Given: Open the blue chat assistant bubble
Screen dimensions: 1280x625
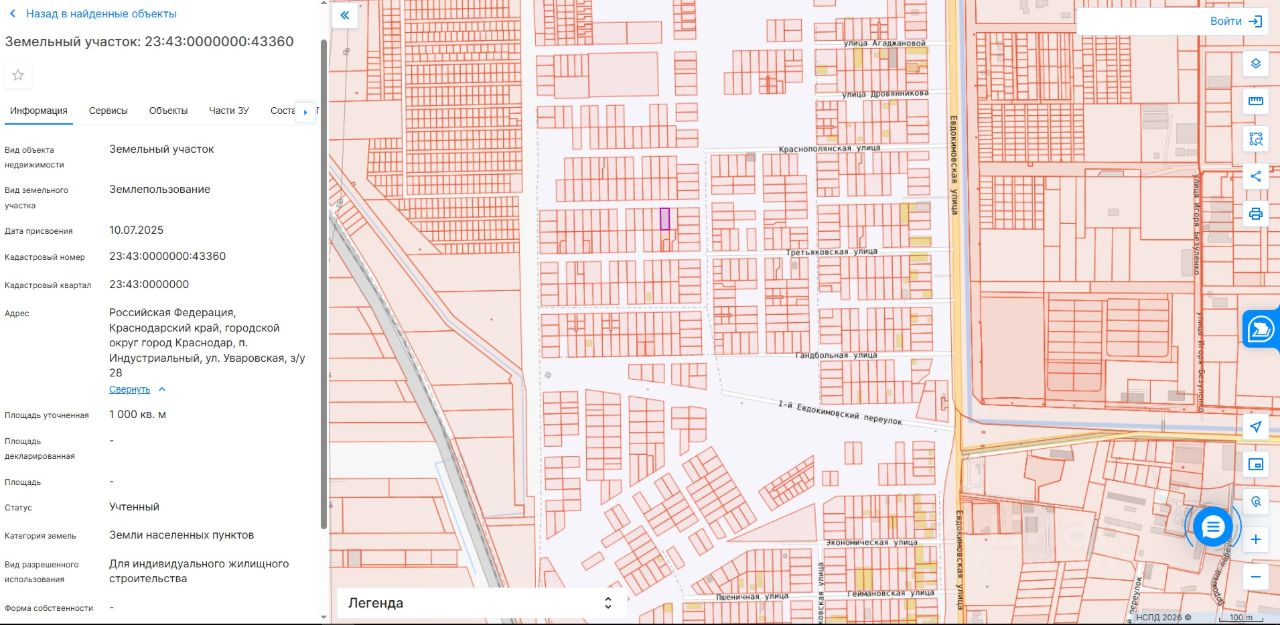Looking at the screenshot, I should pos(1213,526).
